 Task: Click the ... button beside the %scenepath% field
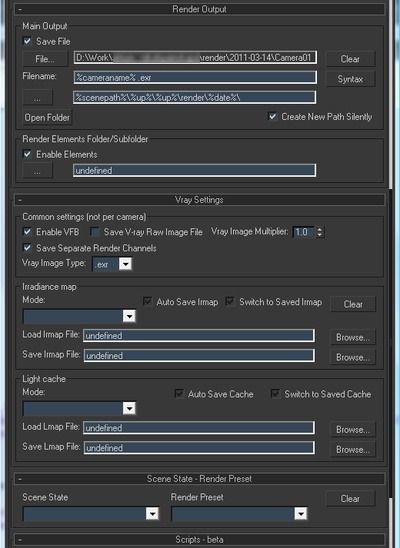(x=38, y=98)
